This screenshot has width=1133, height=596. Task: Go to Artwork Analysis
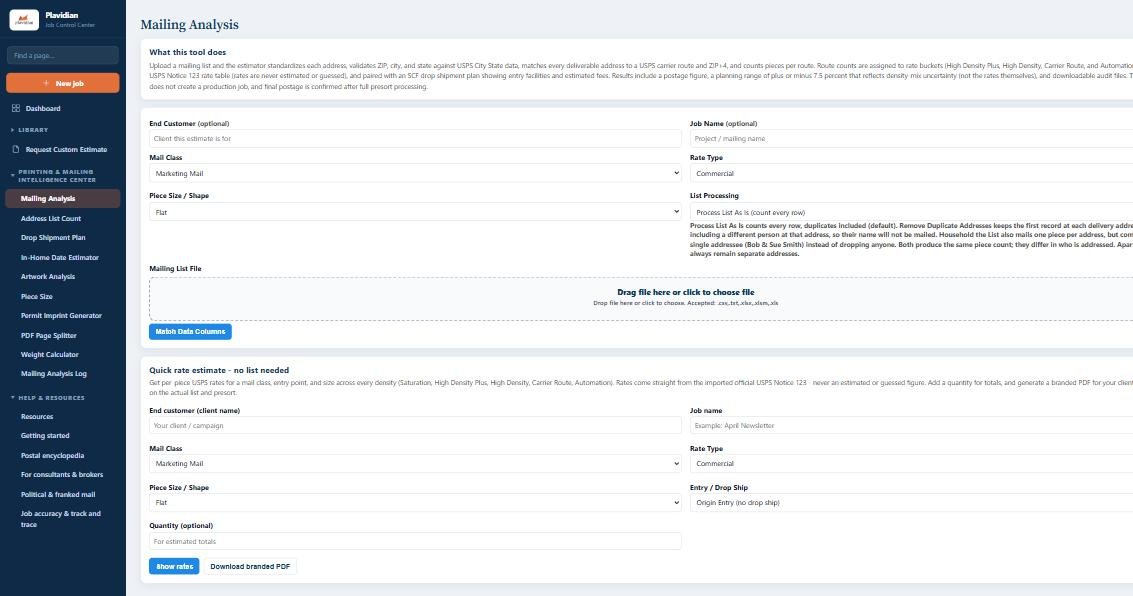(48, 277)
